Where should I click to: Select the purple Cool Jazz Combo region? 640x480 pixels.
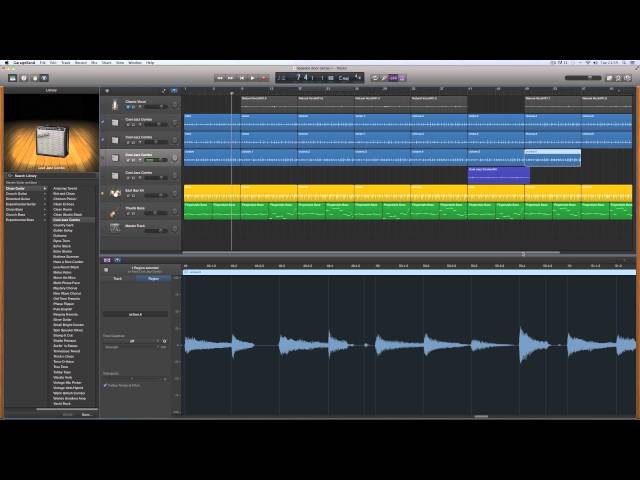pos(499,175)
